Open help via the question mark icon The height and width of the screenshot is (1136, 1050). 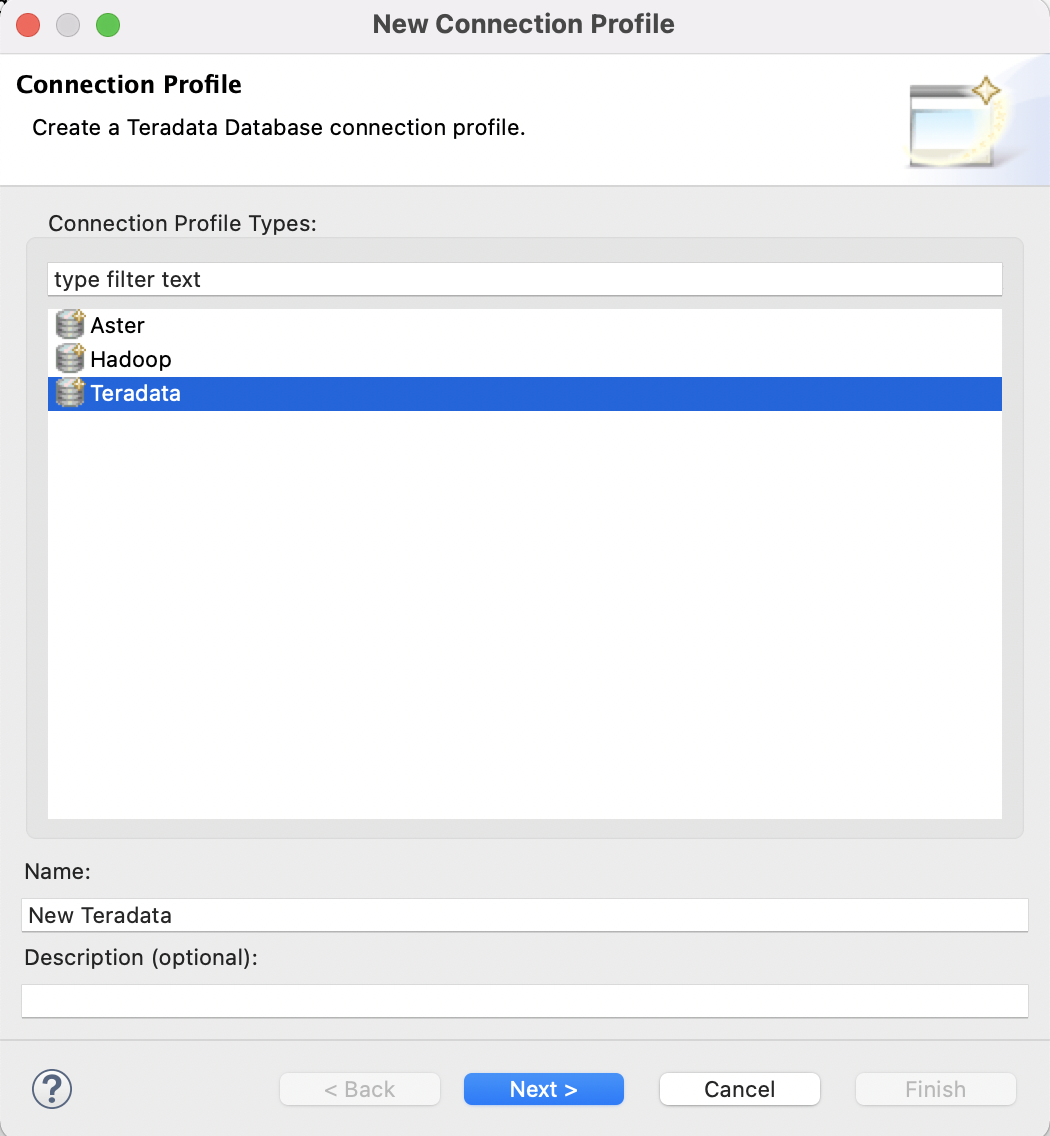click(x=52, y=1089)
